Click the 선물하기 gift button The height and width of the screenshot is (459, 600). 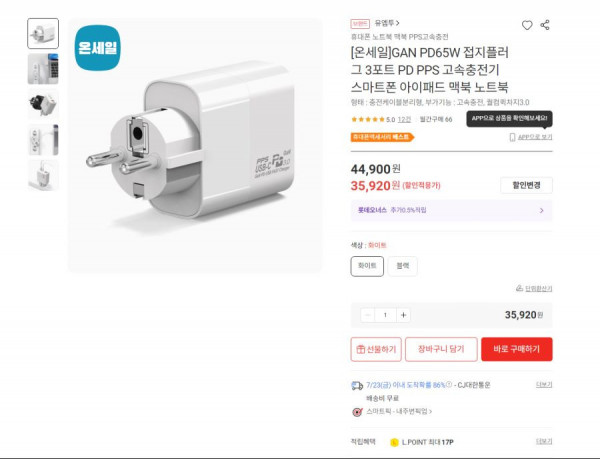pos(376,349)
